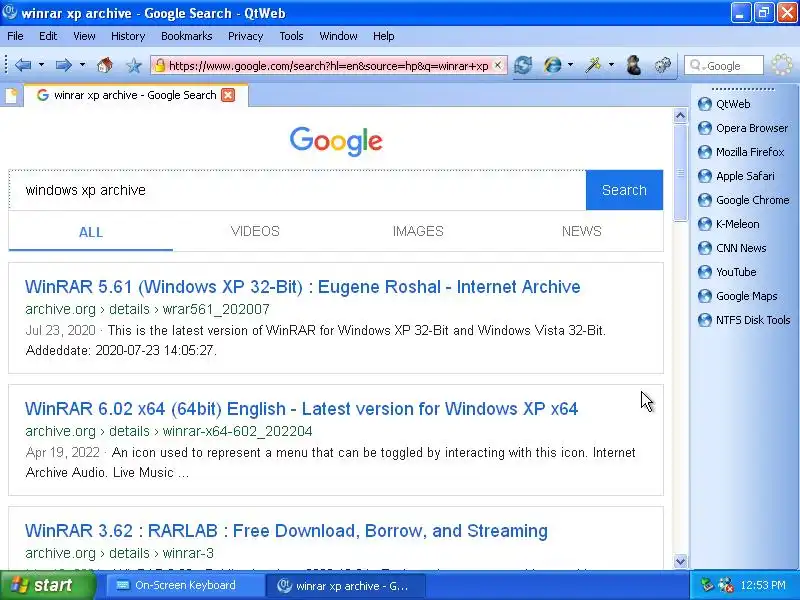
Task: Click archive.org winrar-x64-602_202204 breadcrumb
Action: tap(169, 432)
